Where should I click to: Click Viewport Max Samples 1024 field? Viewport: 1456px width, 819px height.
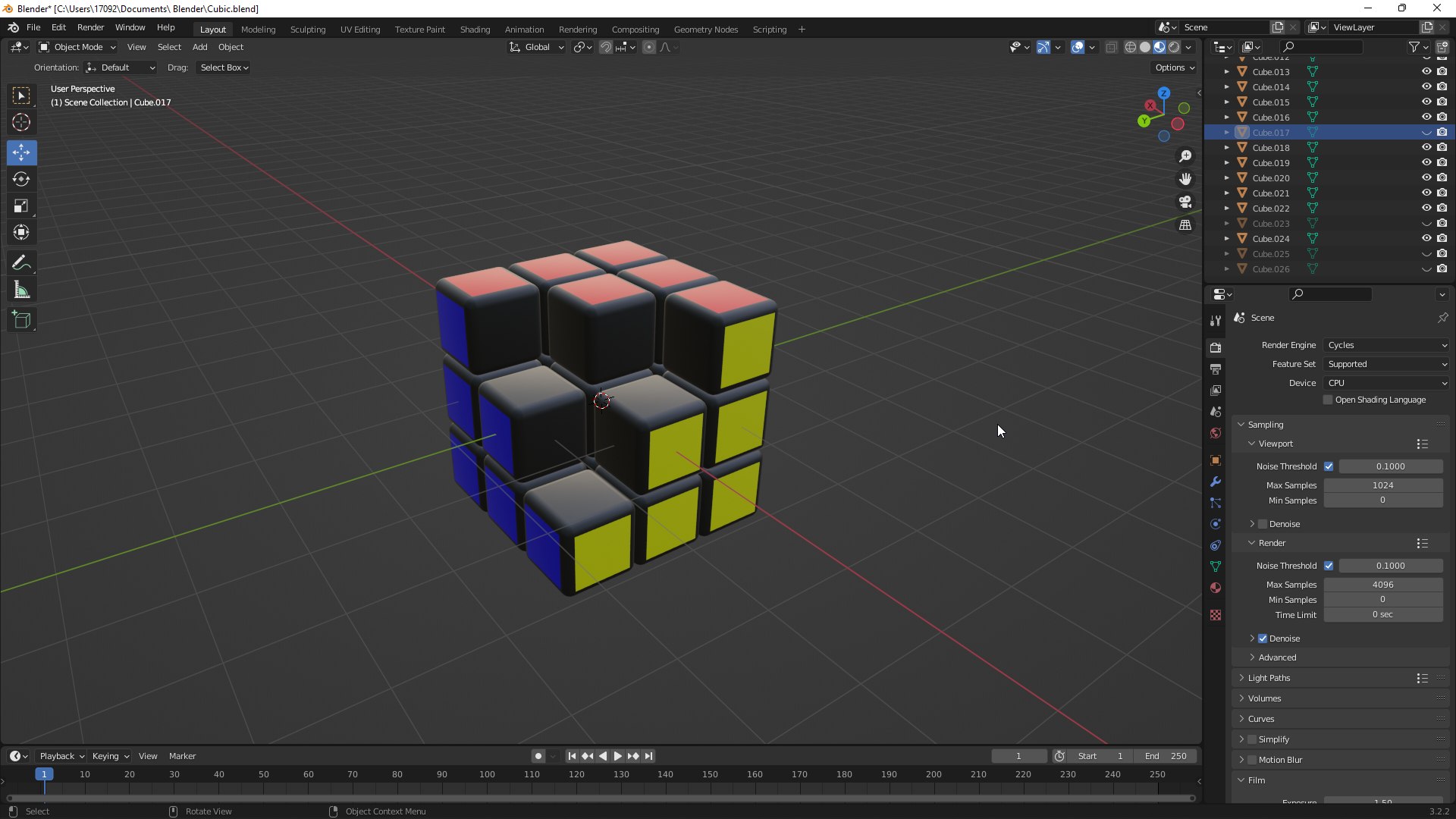[1383, 485]
